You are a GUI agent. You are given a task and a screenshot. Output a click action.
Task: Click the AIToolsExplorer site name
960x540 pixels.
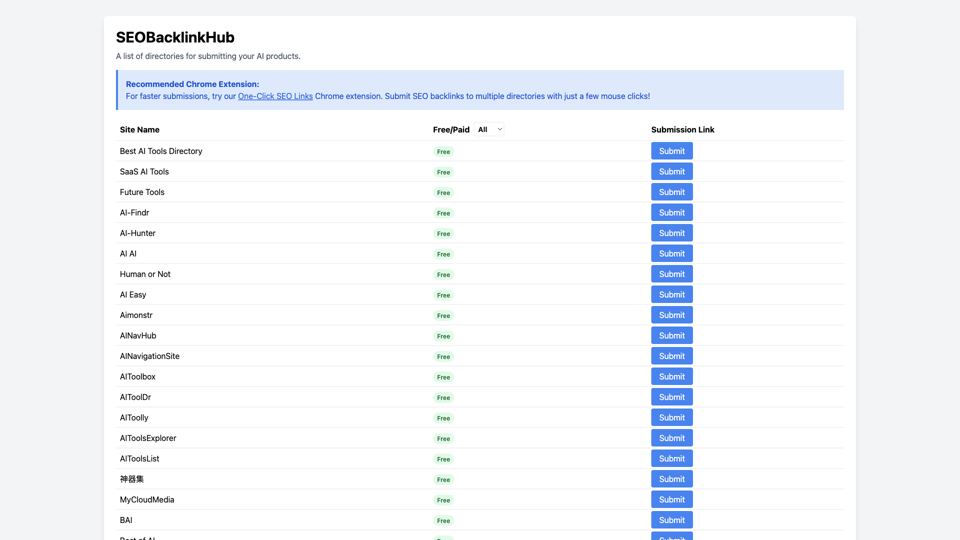tap(148, 438)
